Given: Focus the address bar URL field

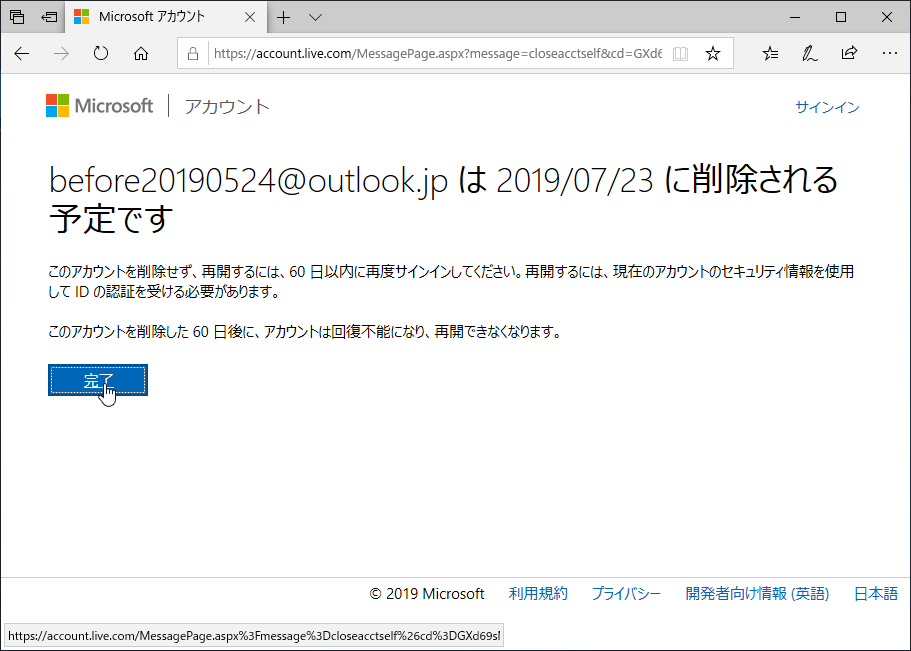Looking at the screenshot, I should [x=438, y=53].
